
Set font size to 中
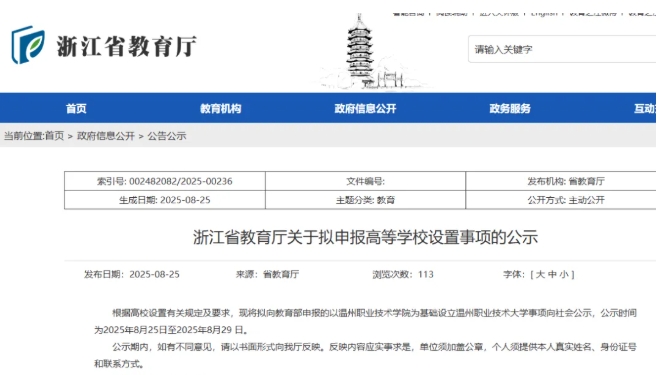coord(552,274)
